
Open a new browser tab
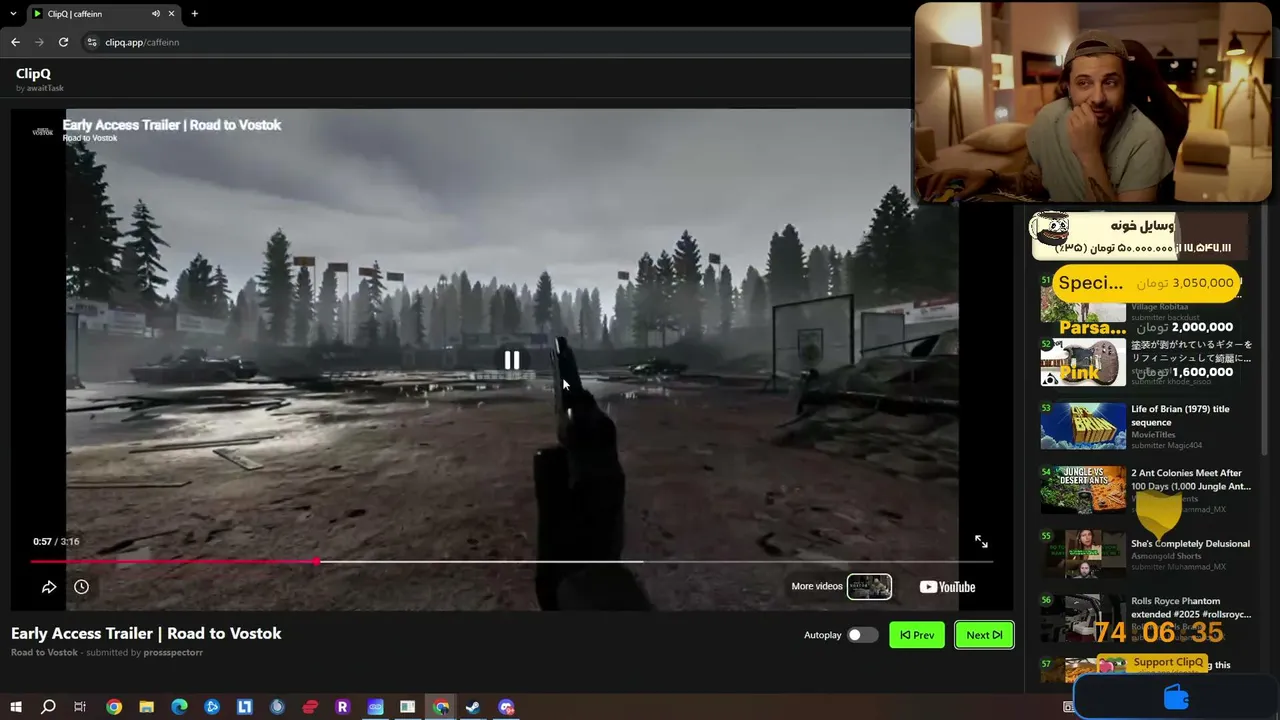[x=194, y=14]
